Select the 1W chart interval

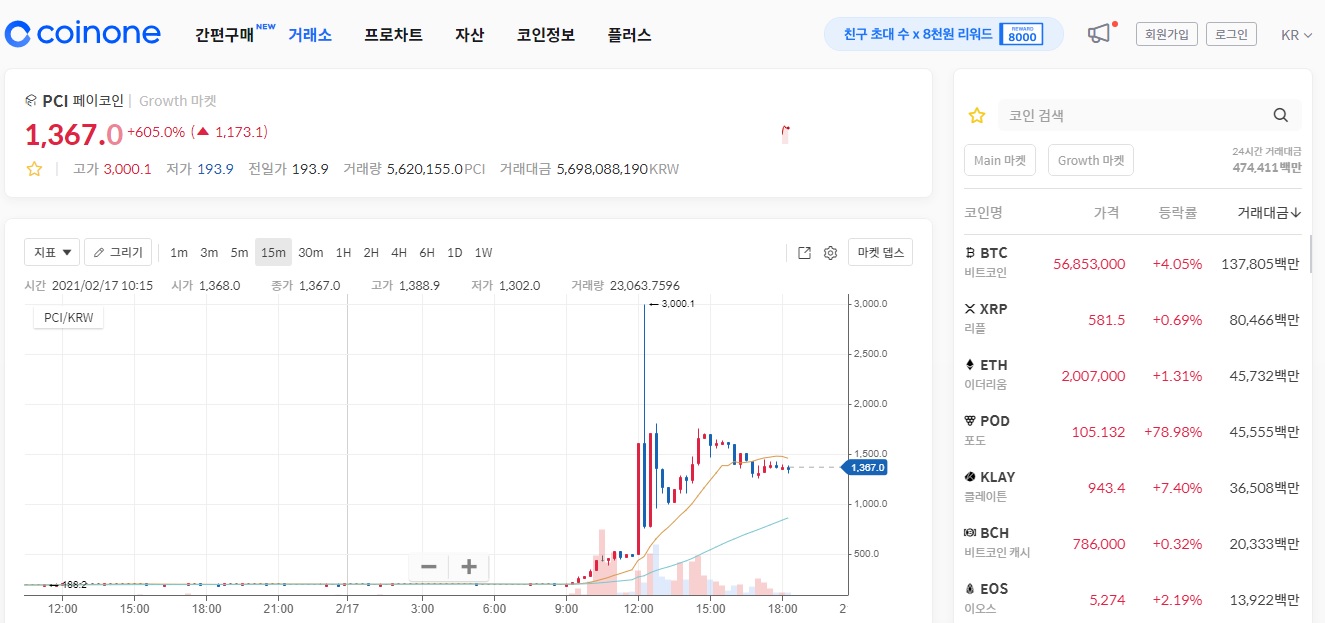click(x=483, y=253)
